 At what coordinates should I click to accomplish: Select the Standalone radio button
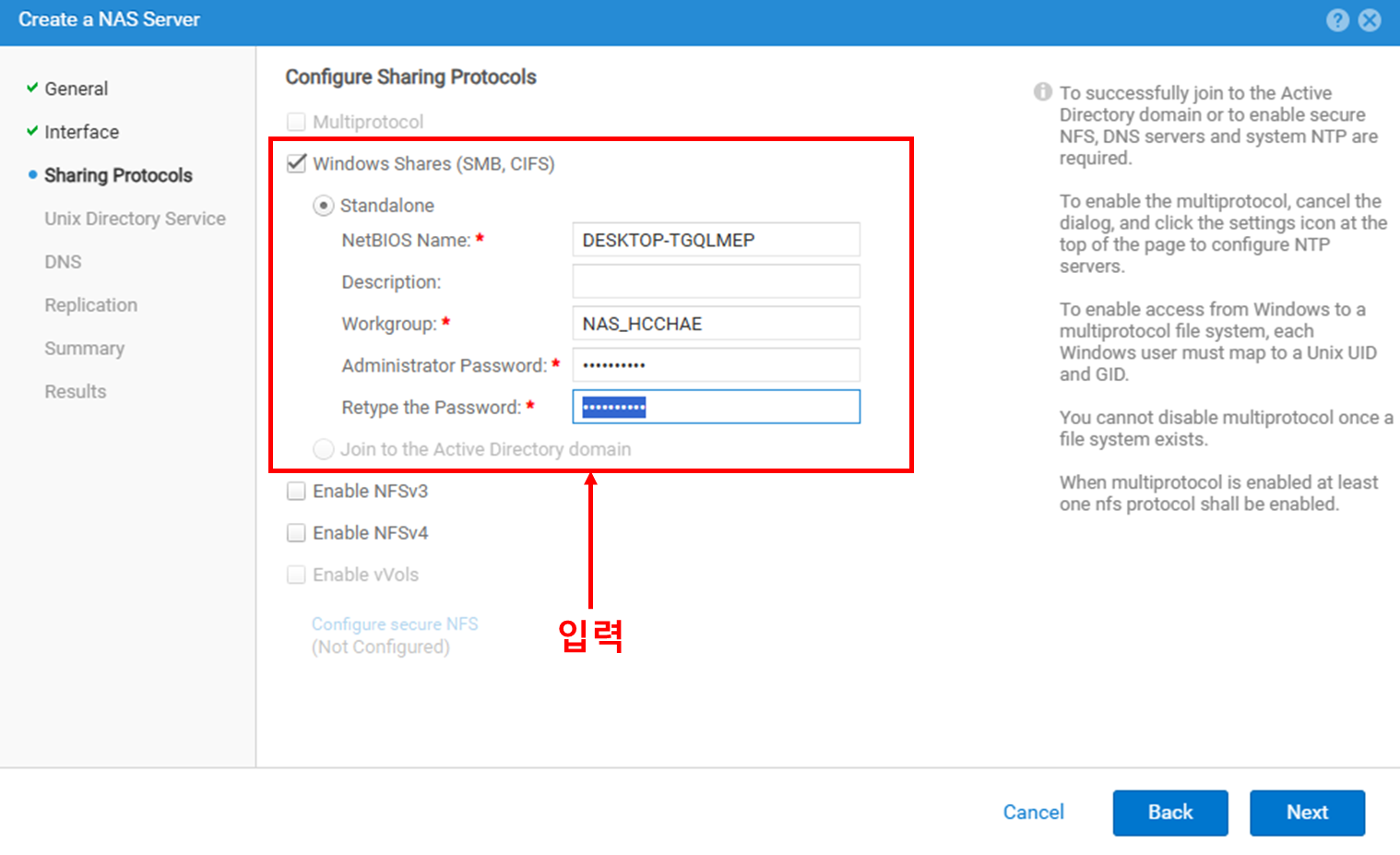tap(323, 206)
